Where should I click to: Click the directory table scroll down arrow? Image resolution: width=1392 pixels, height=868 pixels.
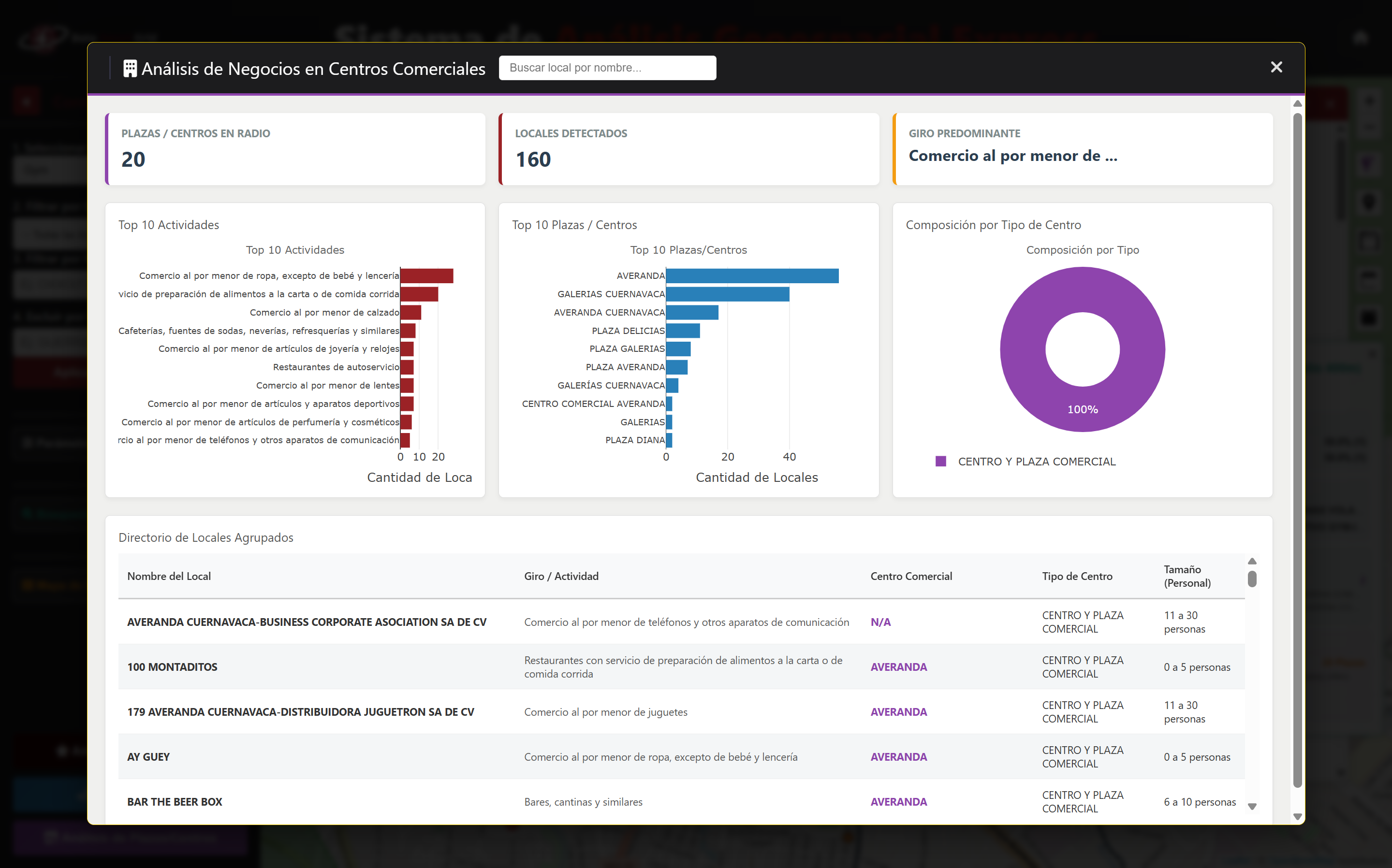(1252, 806)
